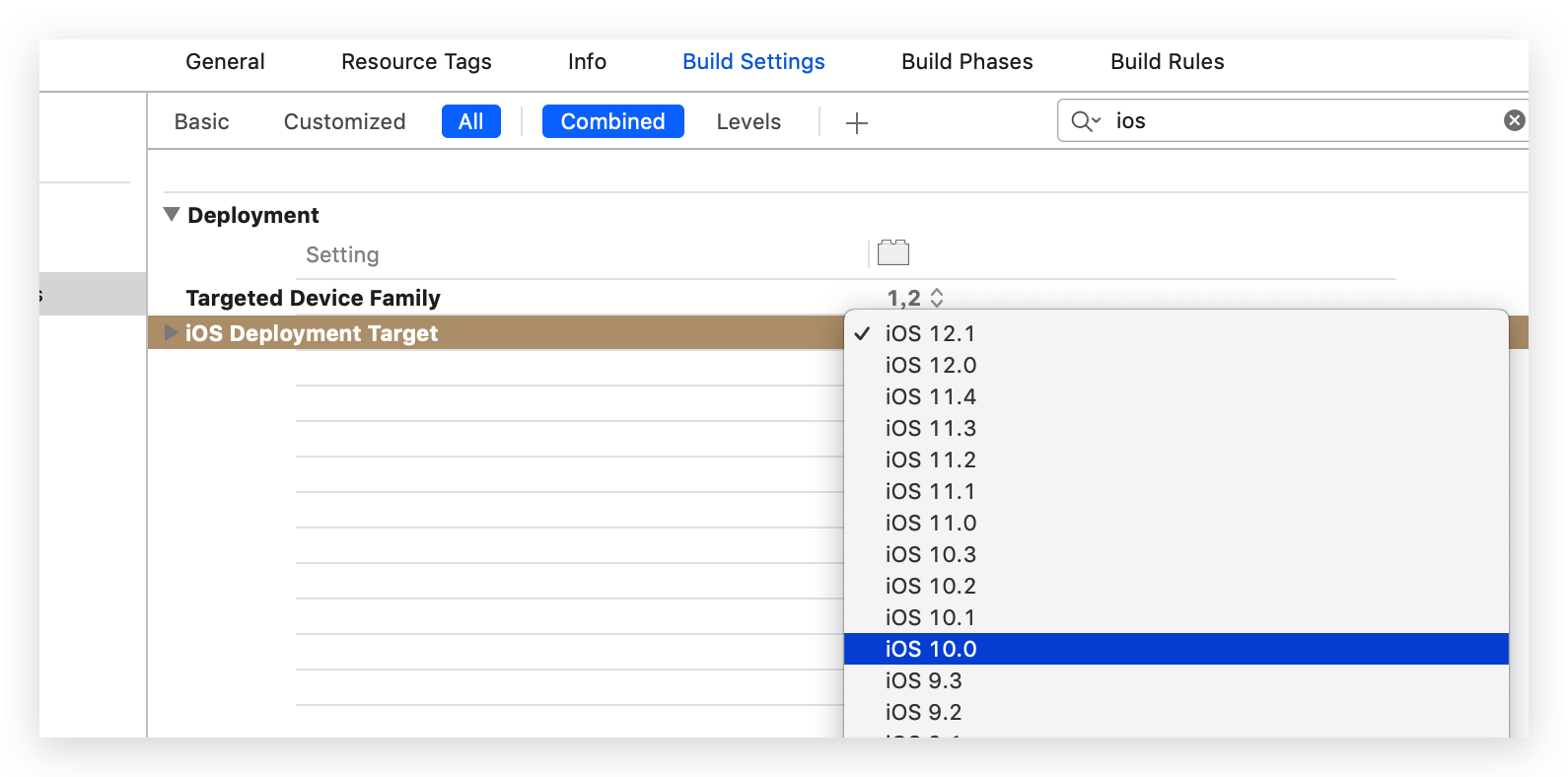Switch to Combined view
This screenshot has height=777, width=1568.
tap(613, 121)
